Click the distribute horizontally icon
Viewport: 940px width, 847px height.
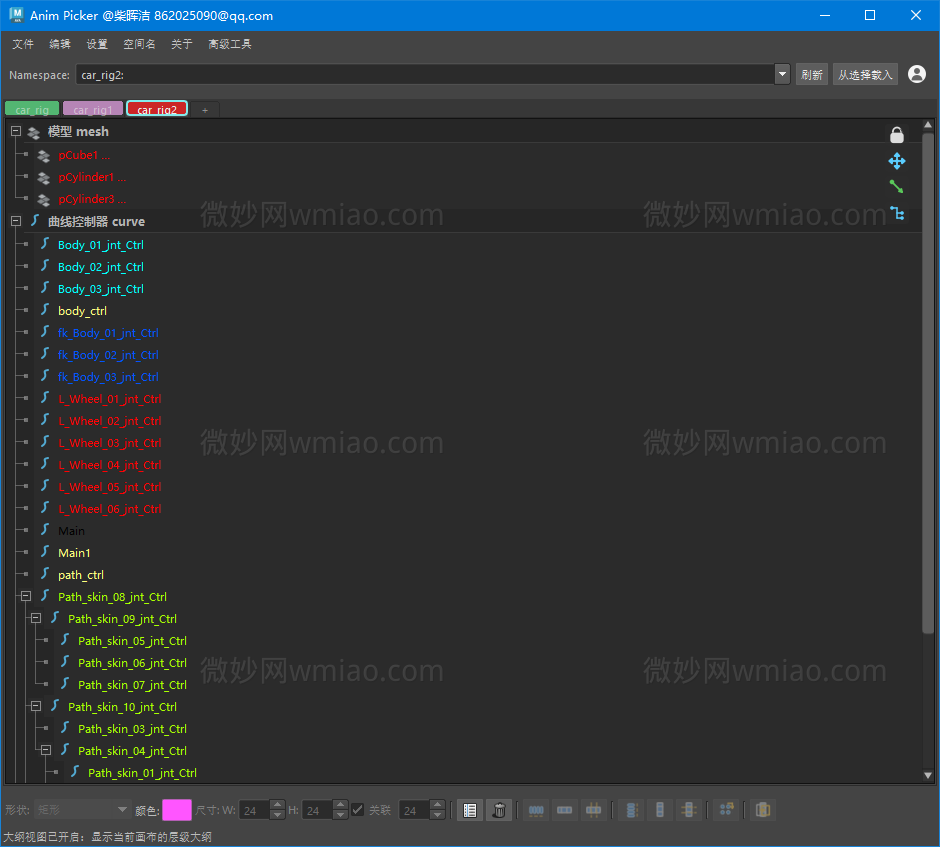click(536, 810)
